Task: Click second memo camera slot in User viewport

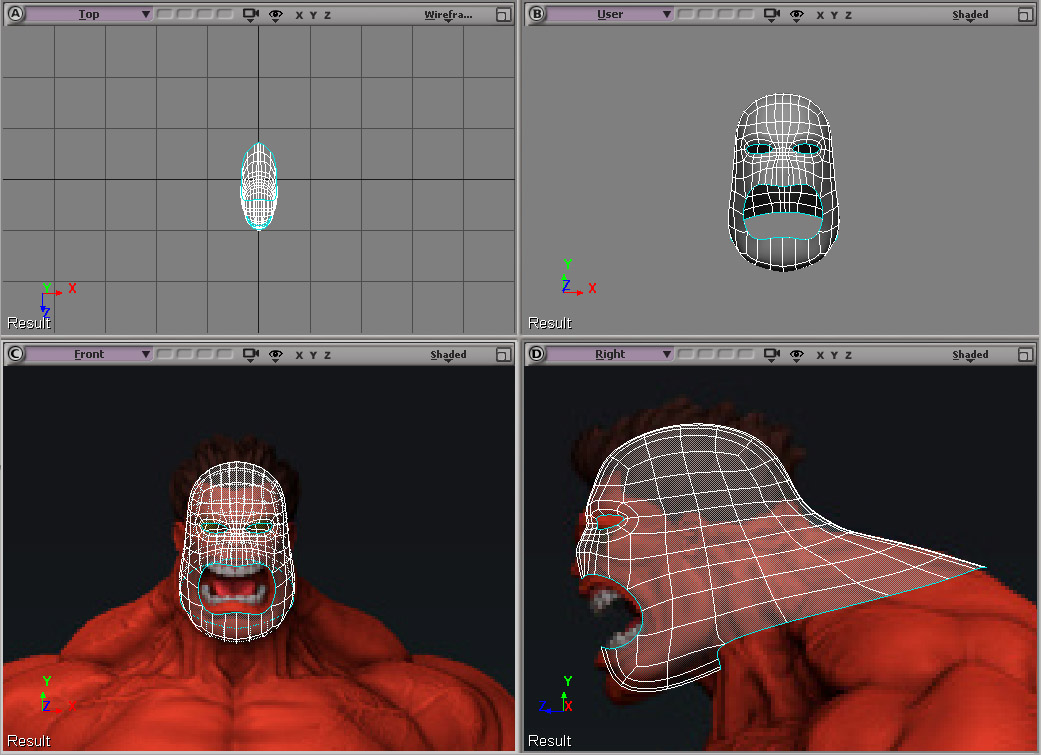Action: 706,14
